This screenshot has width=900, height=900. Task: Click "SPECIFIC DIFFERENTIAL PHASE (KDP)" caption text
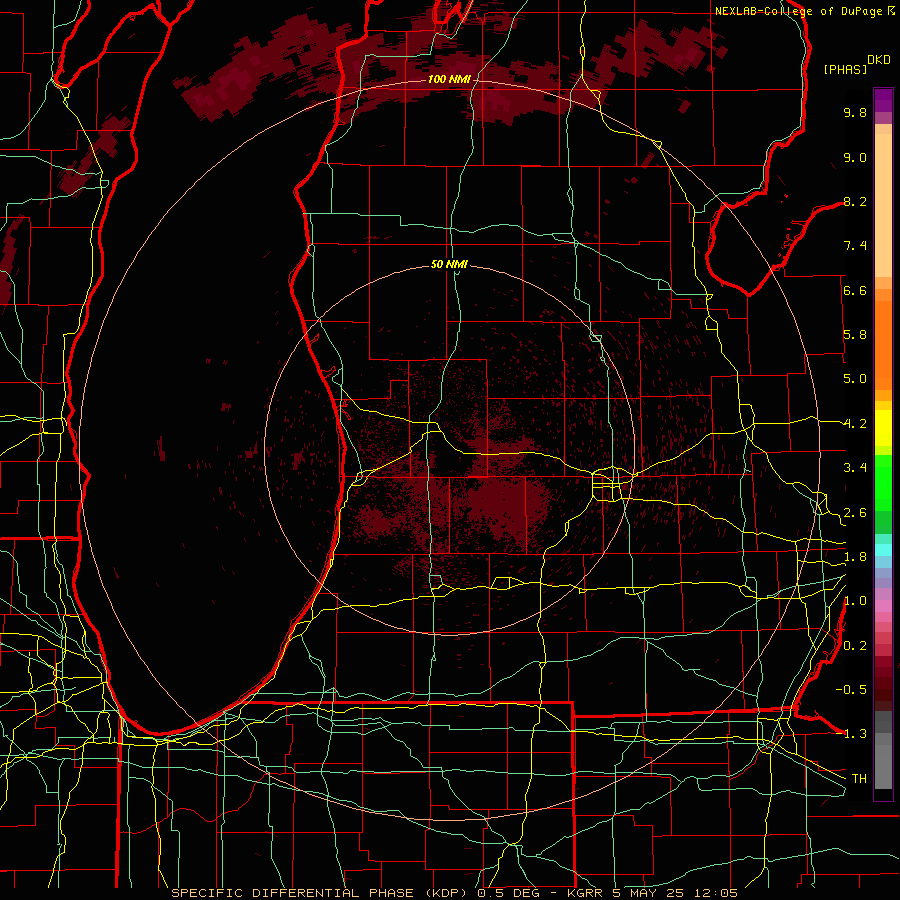pyautogui.click(x=320, y=893)
